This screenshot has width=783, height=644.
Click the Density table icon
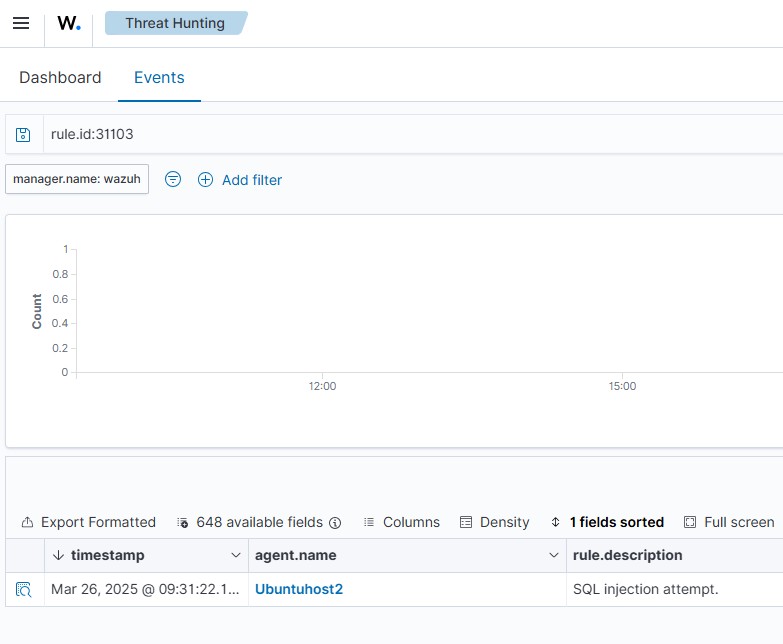465,522
